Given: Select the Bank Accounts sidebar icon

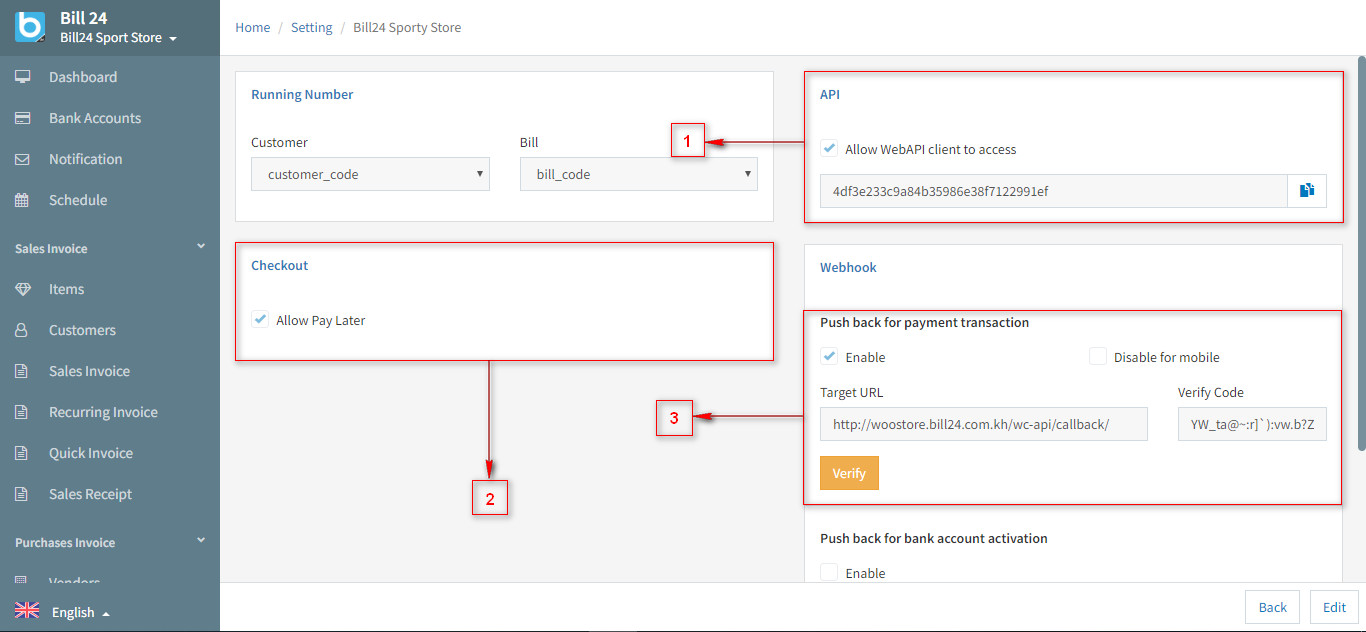Looking at the screenshot, I should pos(96,117).
